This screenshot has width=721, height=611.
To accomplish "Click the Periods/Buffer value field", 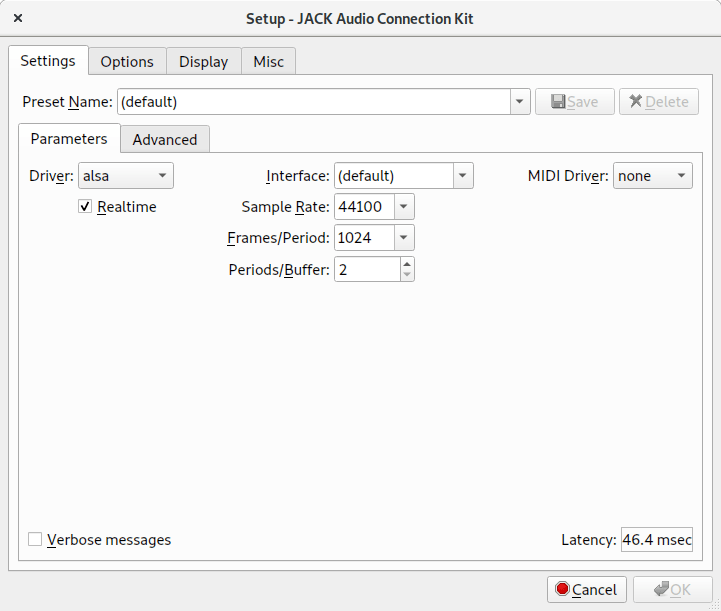I will point(367,269).
